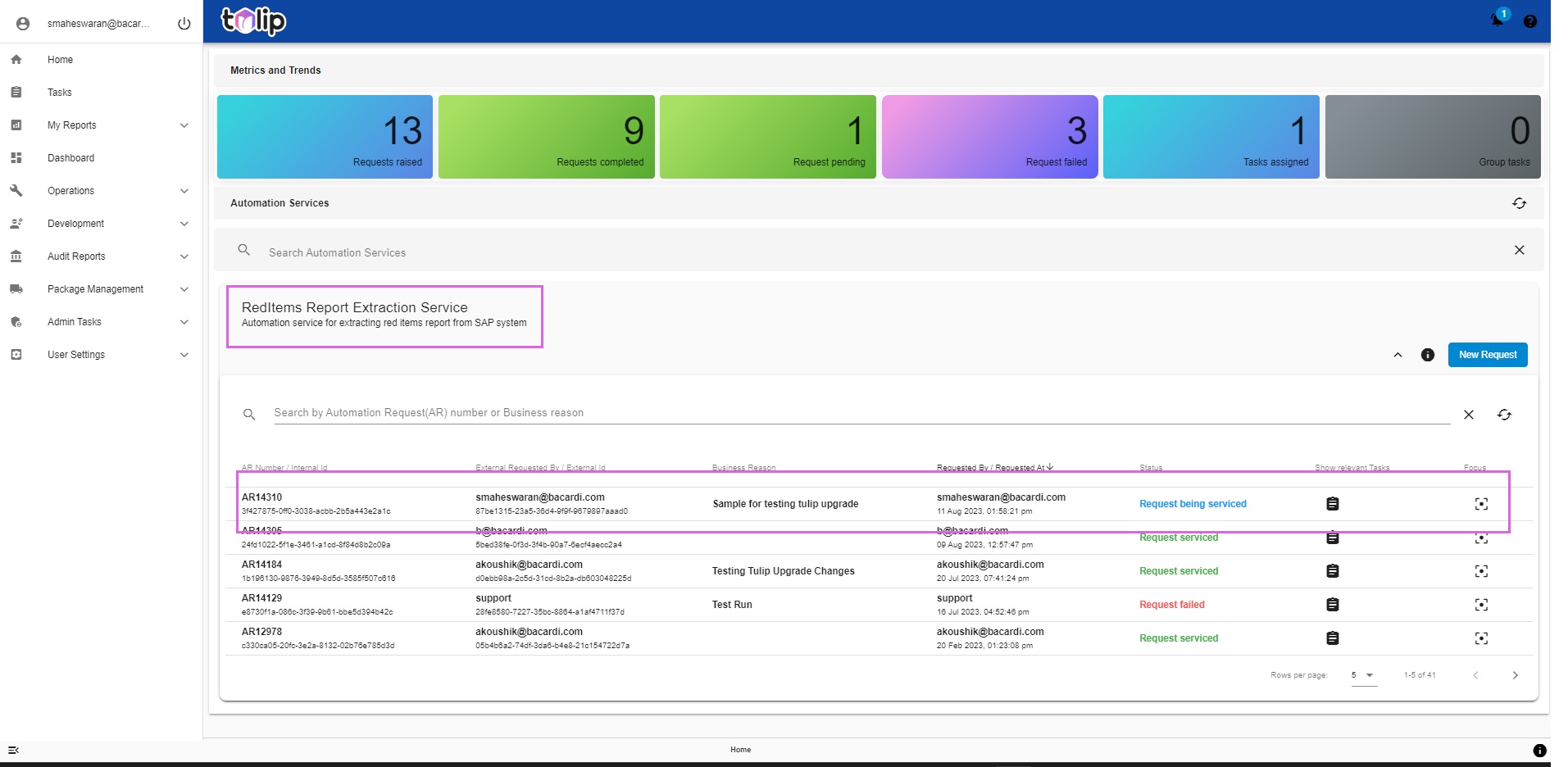The image size is (1568, 767).
Task: Click the AR request search magnifier
Action: 249,415
